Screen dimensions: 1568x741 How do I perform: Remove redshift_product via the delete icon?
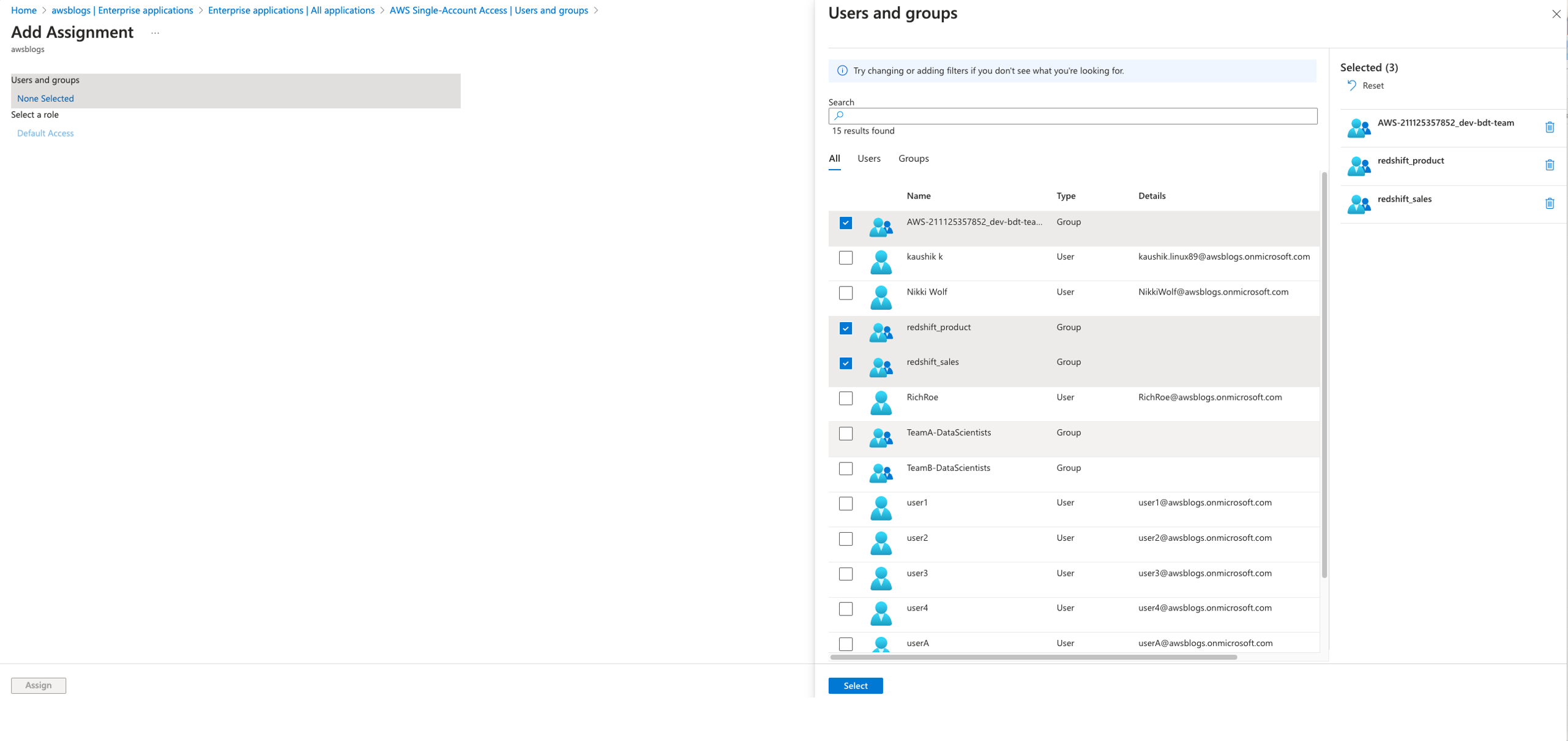1550,164
